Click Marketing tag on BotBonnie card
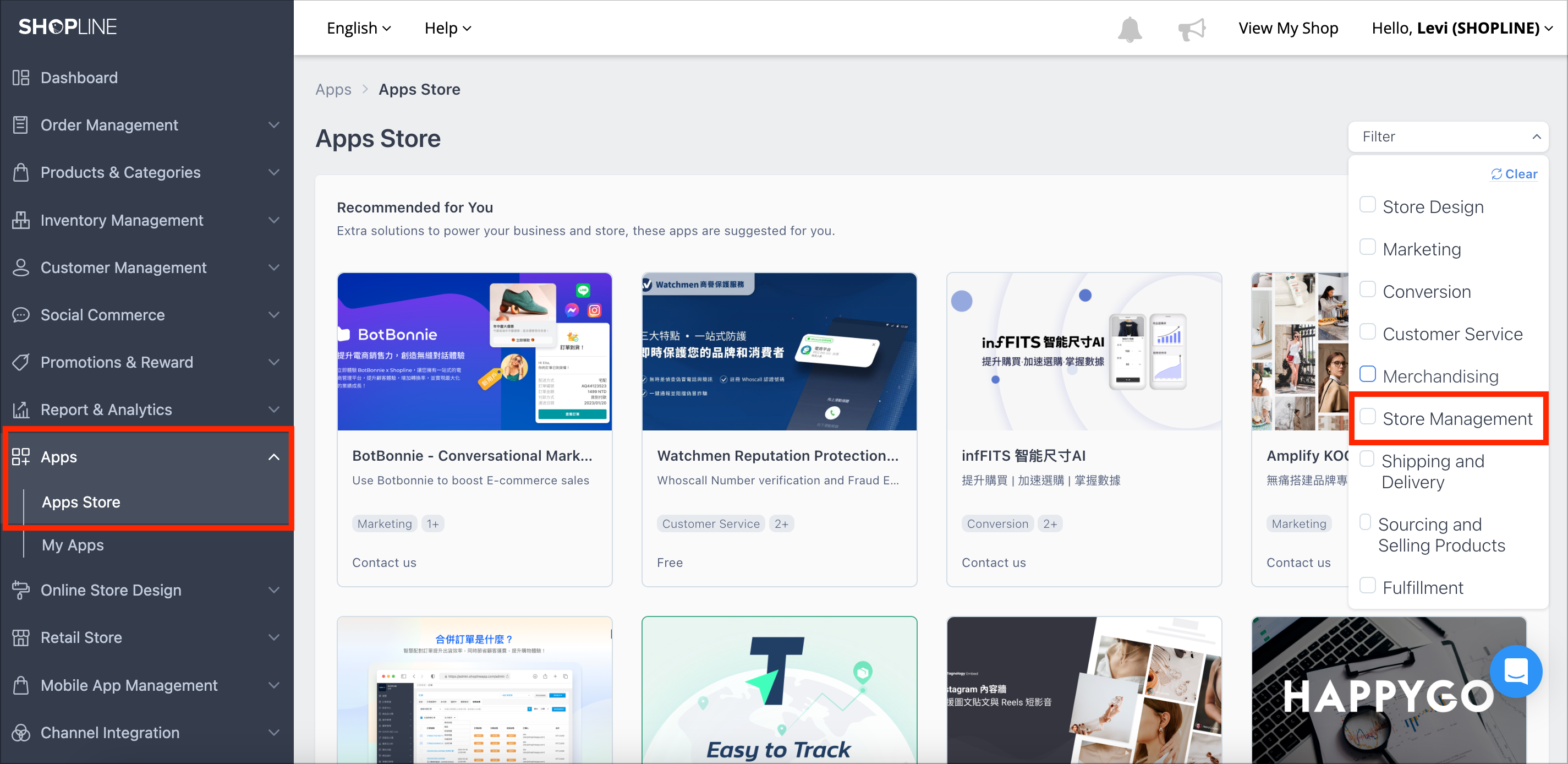This screenshot has width=1568, height=764. point(384,523)
